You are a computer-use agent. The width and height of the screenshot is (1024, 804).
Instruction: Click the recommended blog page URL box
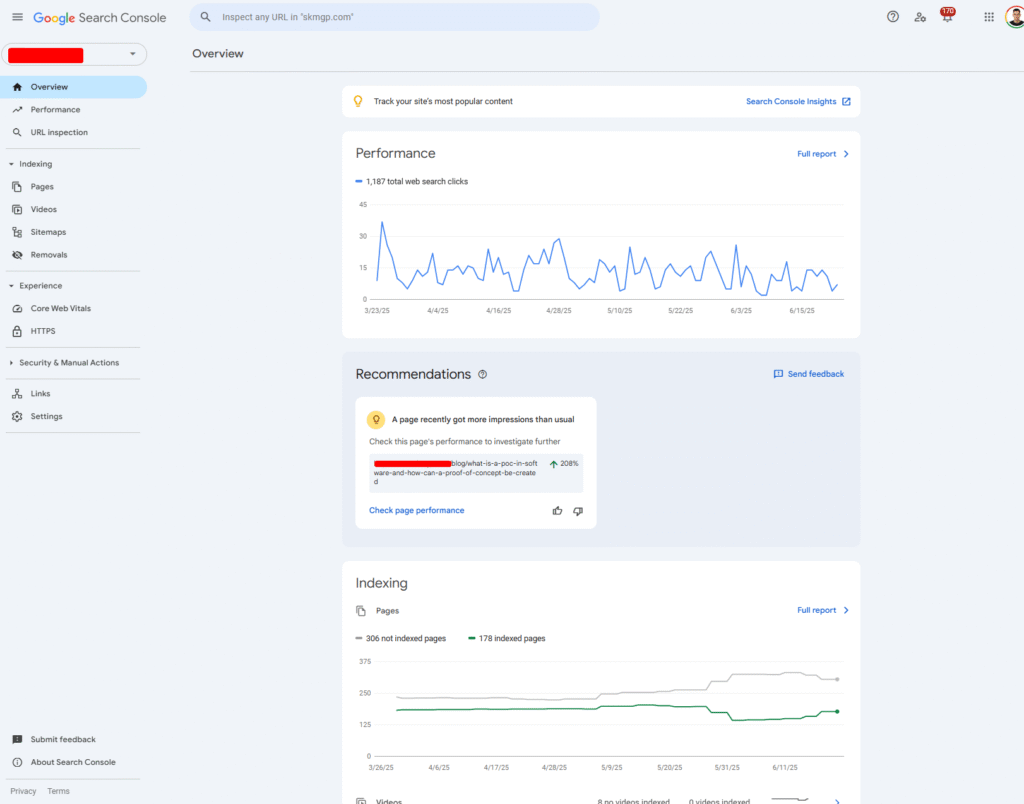[476, 473]
